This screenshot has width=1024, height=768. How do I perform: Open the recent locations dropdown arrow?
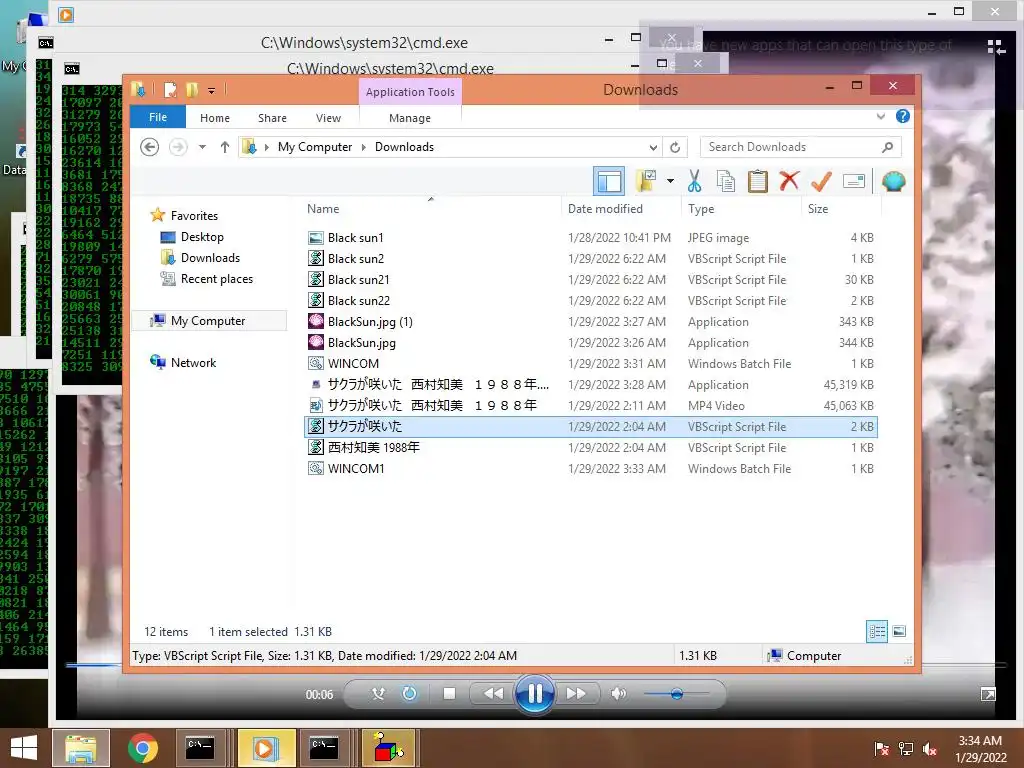(202, 147)
